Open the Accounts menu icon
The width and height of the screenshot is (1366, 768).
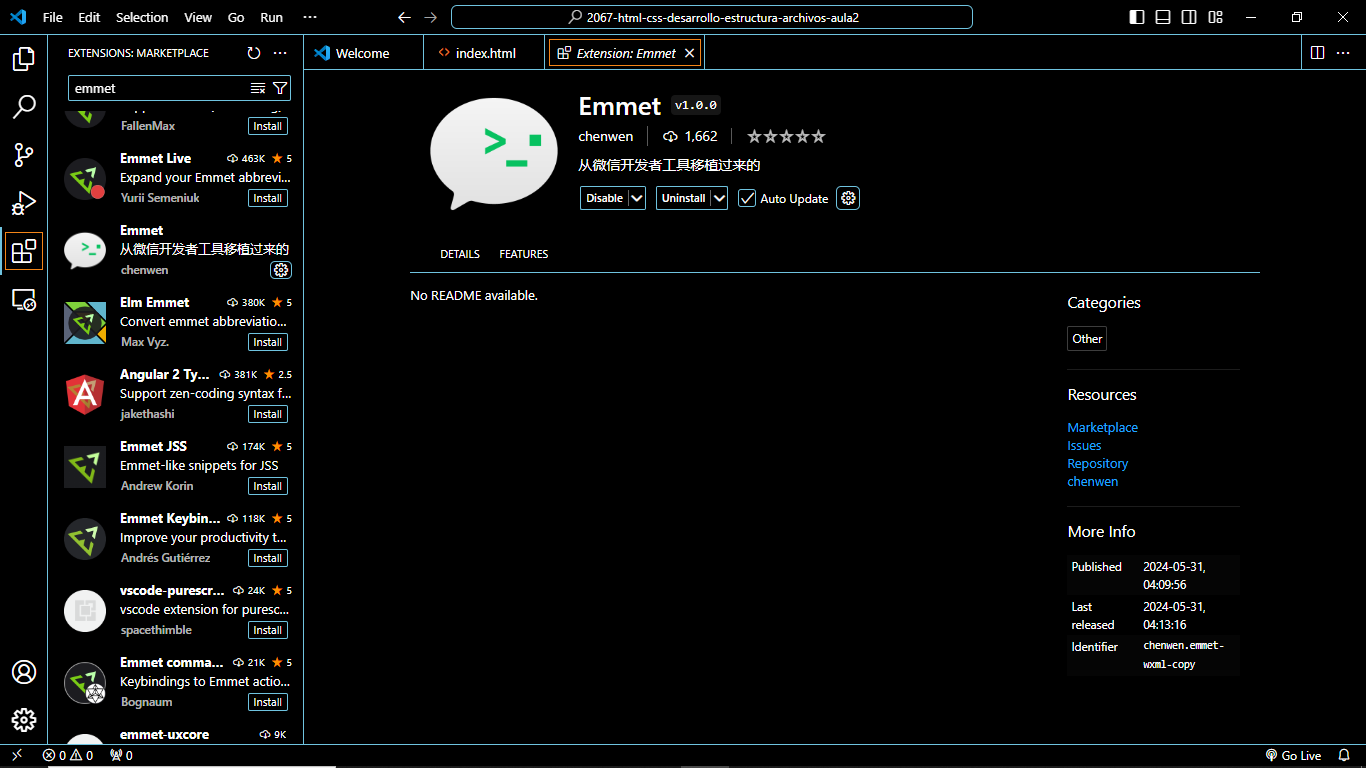pos(24,672)
